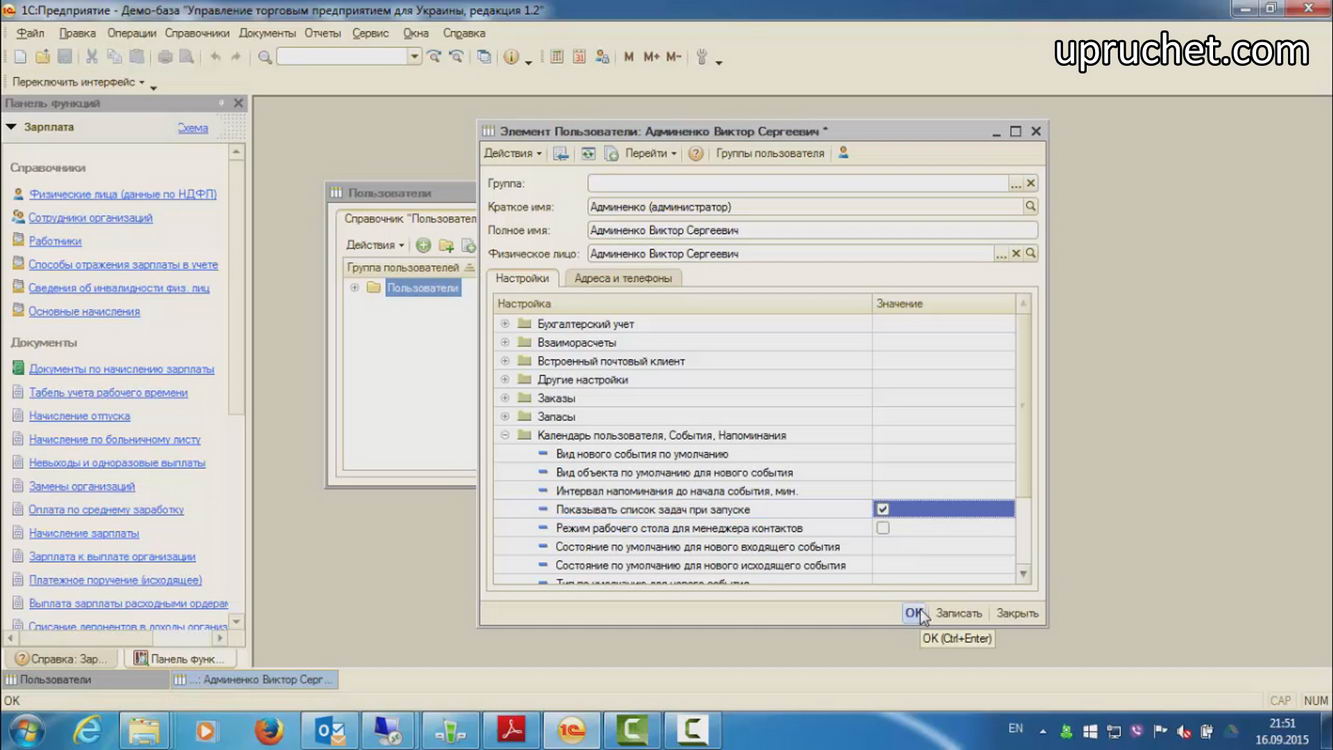Click the copy element icon before Перейти
Screen dimensions: 1333x750
(611, 153)
